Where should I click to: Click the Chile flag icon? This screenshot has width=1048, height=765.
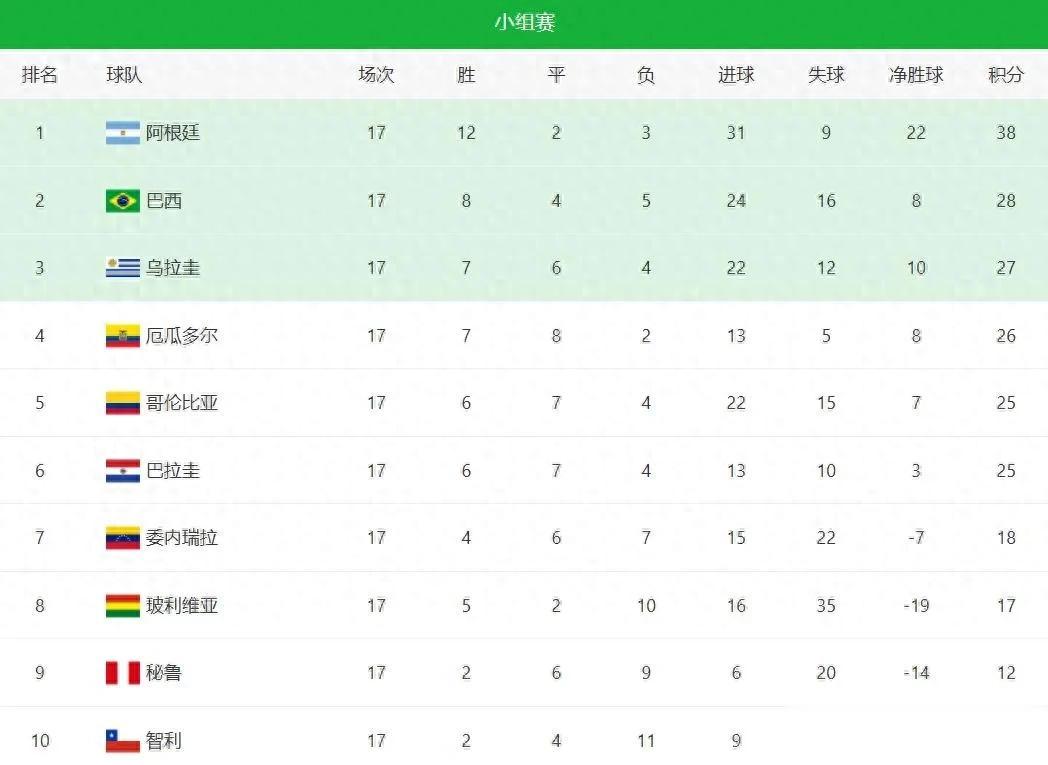123,741
